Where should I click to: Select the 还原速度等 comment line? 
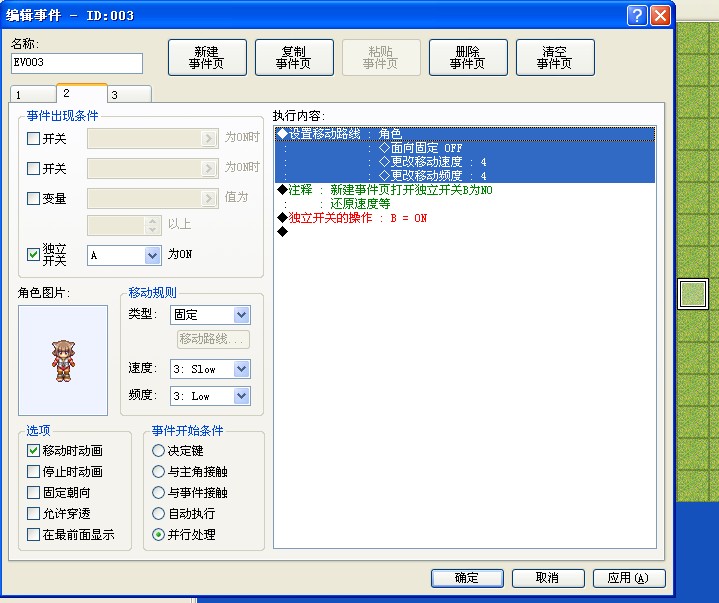(465, 204)
